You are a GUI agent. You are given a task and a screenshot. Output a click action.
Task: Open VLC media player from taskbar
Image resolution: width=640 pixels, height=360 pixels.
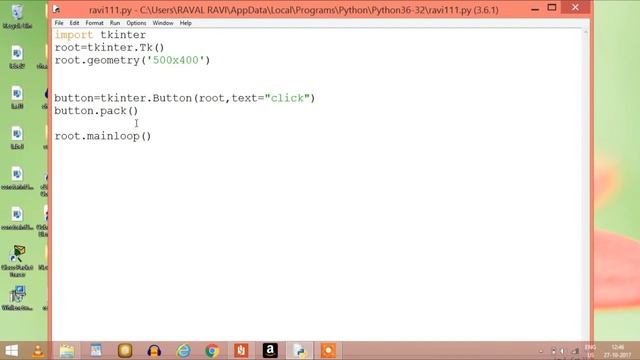38,351
